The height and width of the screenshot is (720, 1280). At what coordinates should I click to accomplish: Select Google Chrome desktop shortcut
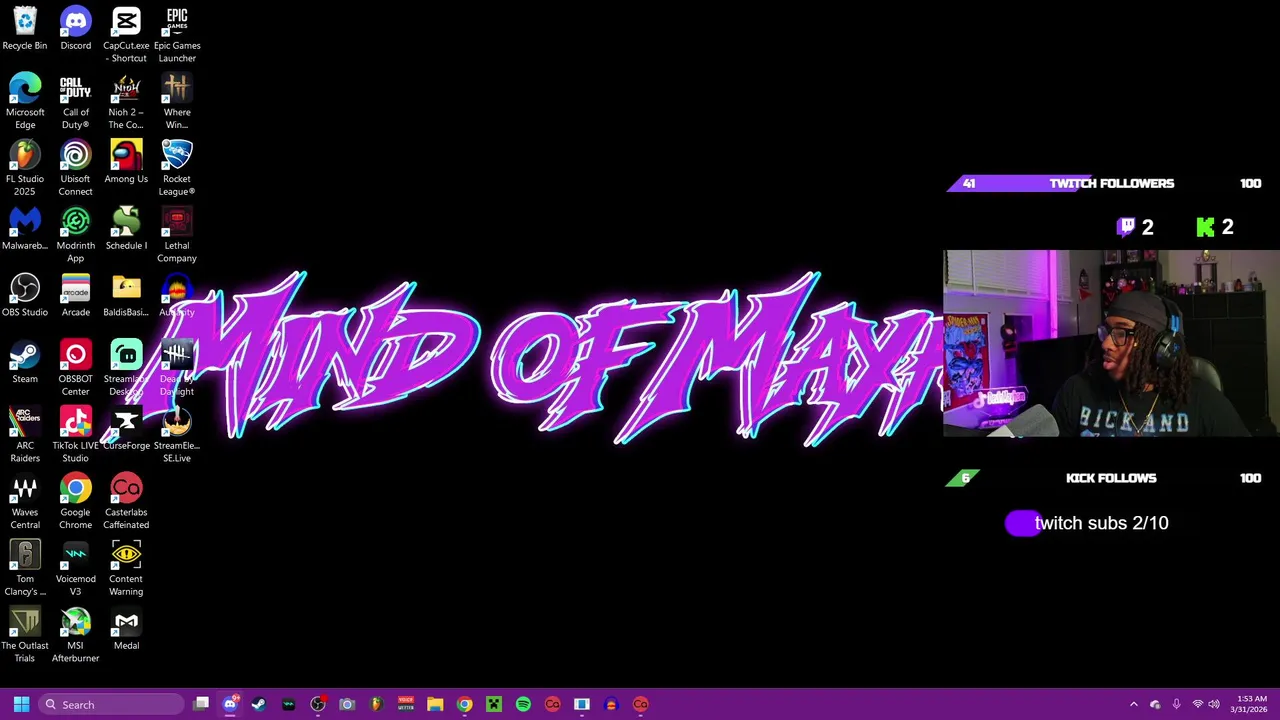click(x=75, y=502)
